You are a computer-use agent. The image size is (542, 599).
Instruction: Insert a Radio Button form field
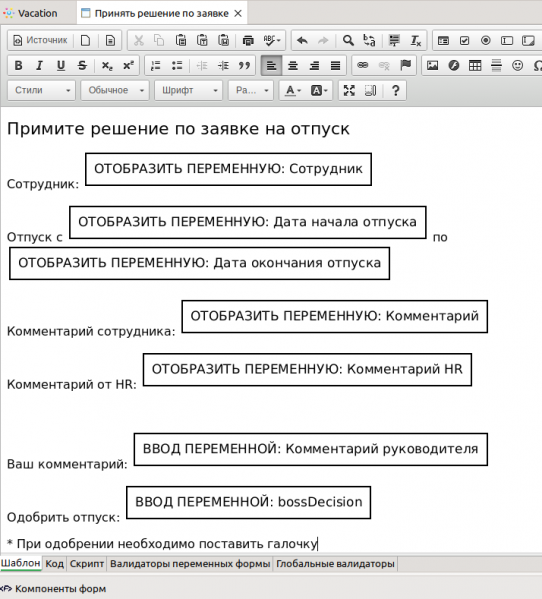(x=486, y=40)
